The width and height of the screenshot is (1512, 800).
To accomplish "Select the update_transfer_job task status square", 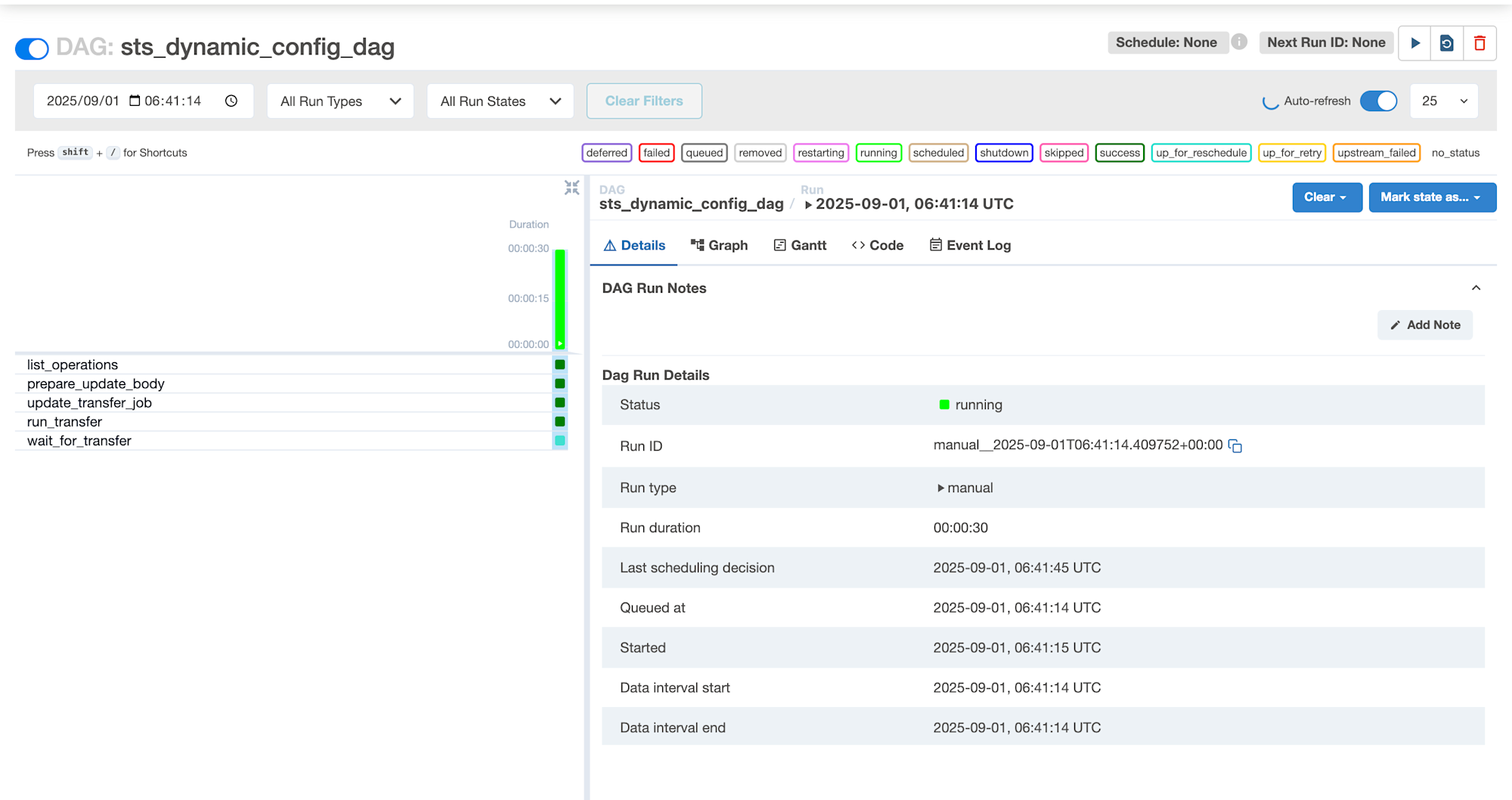I will point(560,402).
